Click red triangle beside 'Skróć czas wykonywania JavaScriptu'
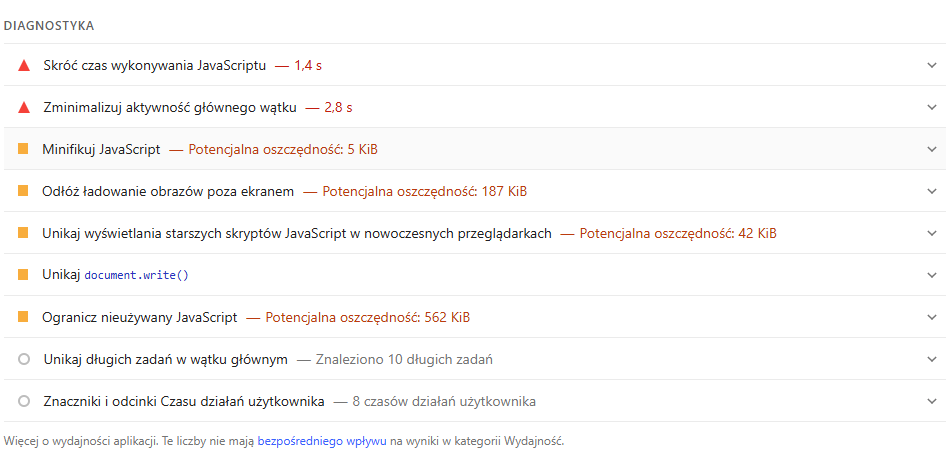 [24, 66]
